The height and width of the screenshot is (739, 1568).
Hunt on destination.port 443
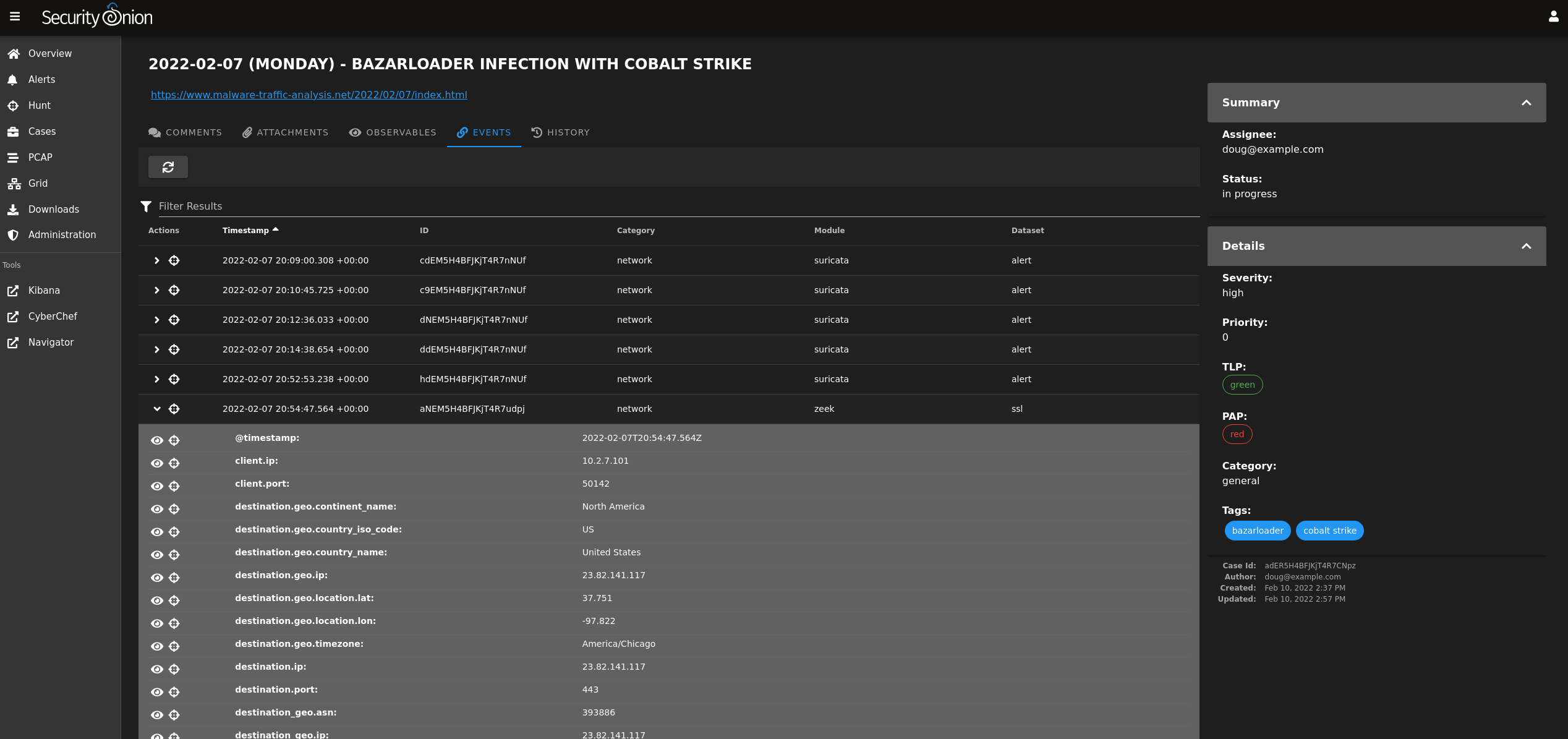tap(174, 693)
